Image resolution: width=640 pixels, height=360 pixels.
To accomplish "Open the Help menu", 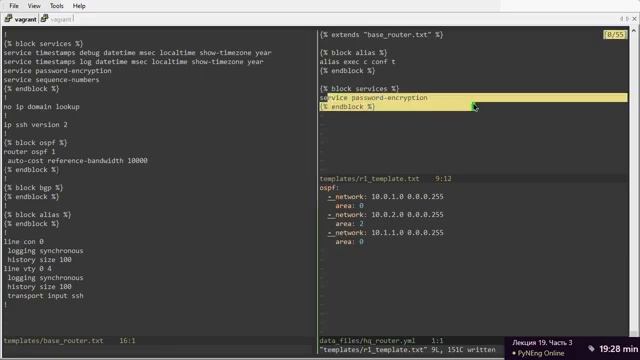I will point(79,6).
